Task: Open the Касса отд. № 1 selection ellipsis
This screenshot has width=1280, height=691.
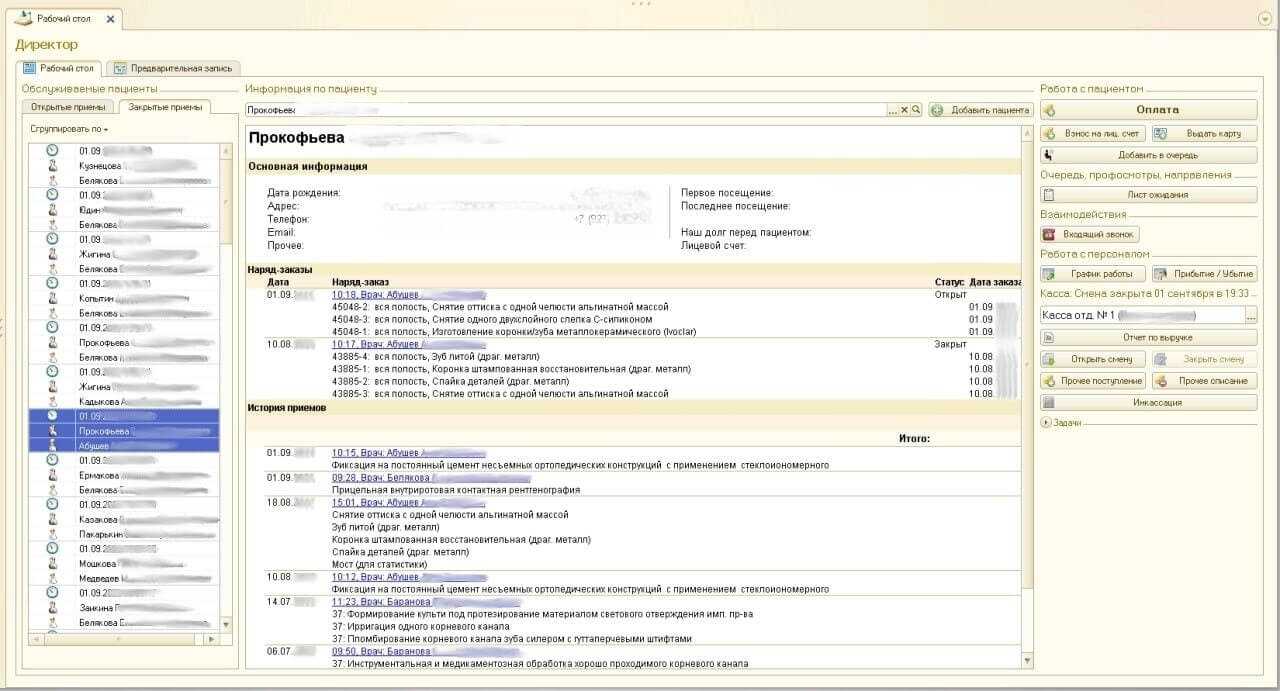Action: click(1251, 316)
